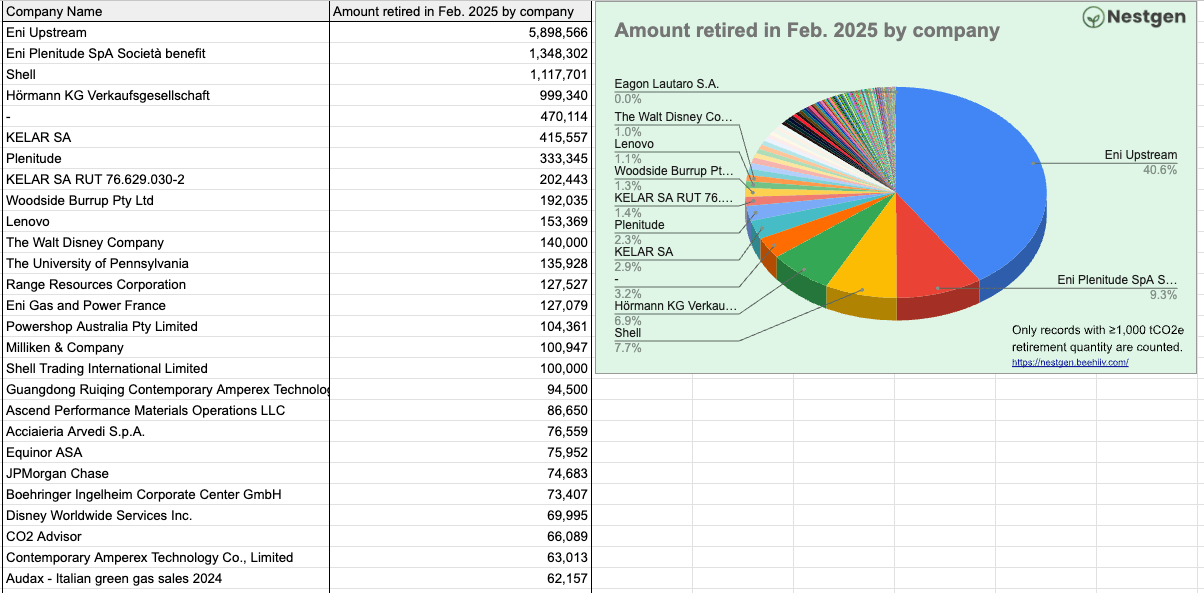
Task: Select the Guangdong Ruiqing Contemporary Amperex cell
Action: point(165,390)
